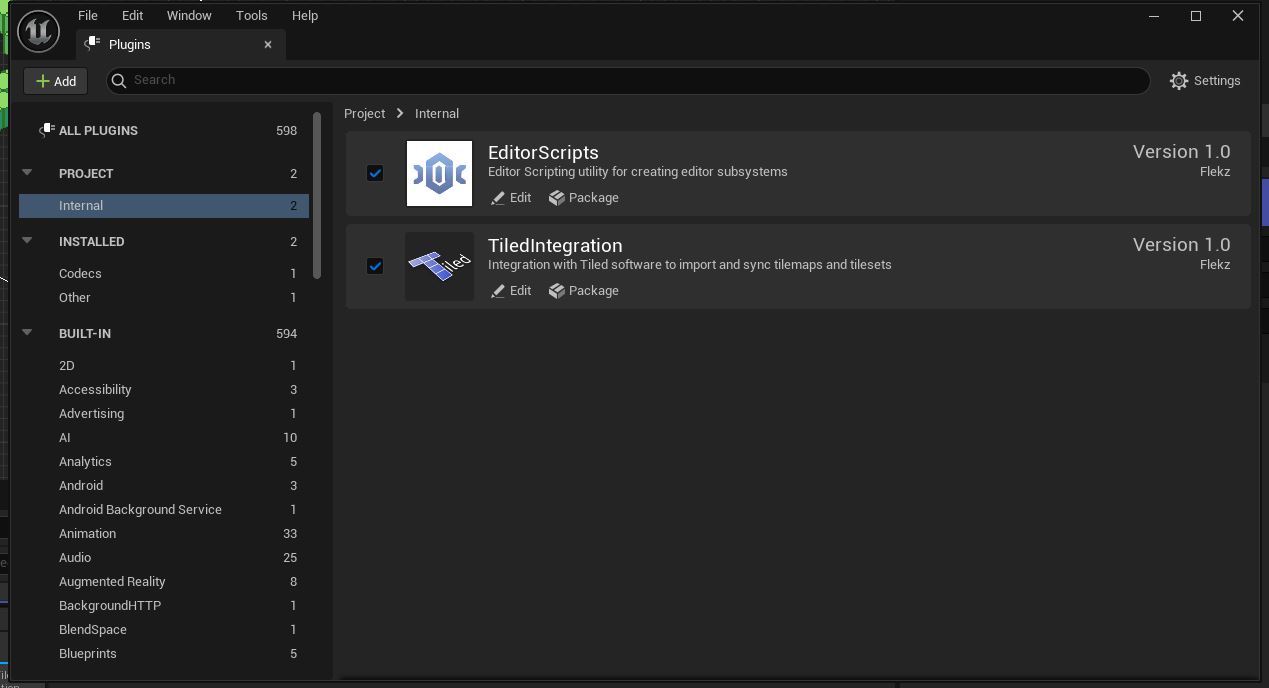The image size is (1269, 688).
Task: Click the TiledIntegration plugin thumbnail
Action: [x=439, y=266]
